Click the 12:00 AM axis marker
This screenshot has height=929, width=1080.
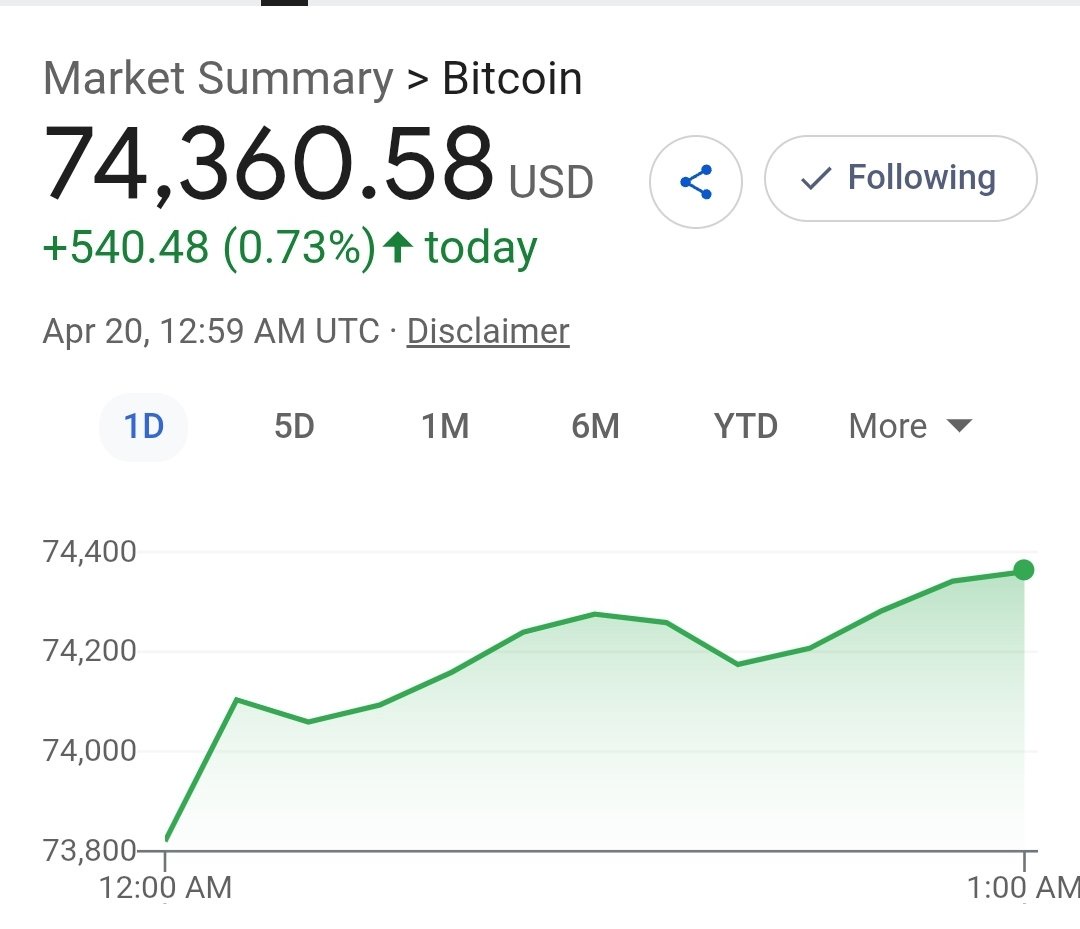pyautogui.click(x=166, y=886)
